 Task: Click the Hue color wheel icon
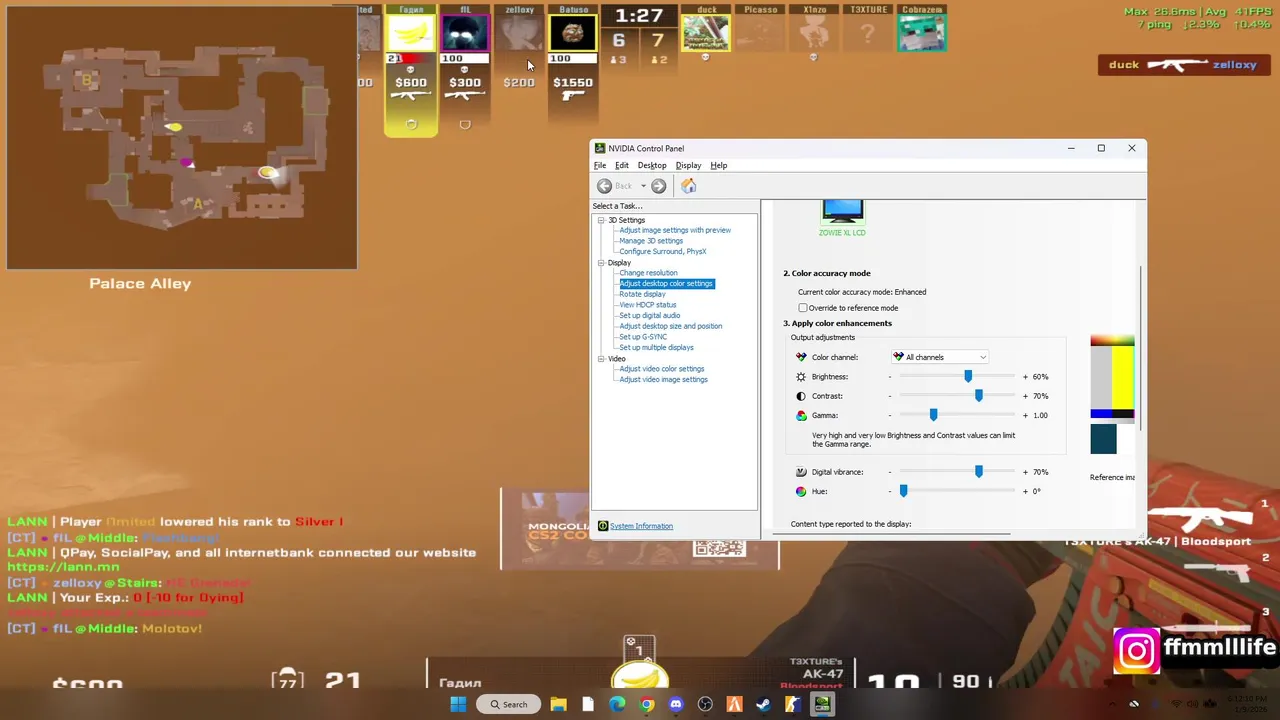[x=801, y=491]
